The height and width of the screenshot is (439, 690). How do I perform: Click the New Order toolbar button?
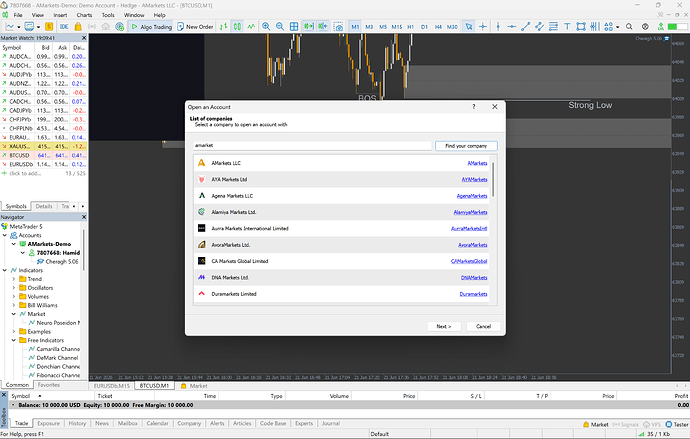(x=195, y=27)
